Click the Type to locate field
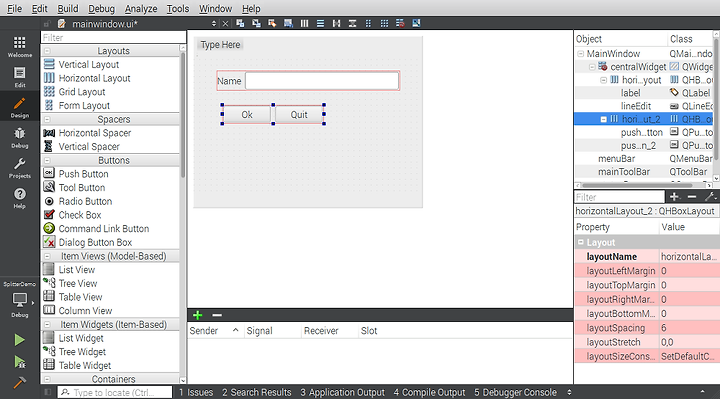 pyautogui.click(x=115, y=393)
